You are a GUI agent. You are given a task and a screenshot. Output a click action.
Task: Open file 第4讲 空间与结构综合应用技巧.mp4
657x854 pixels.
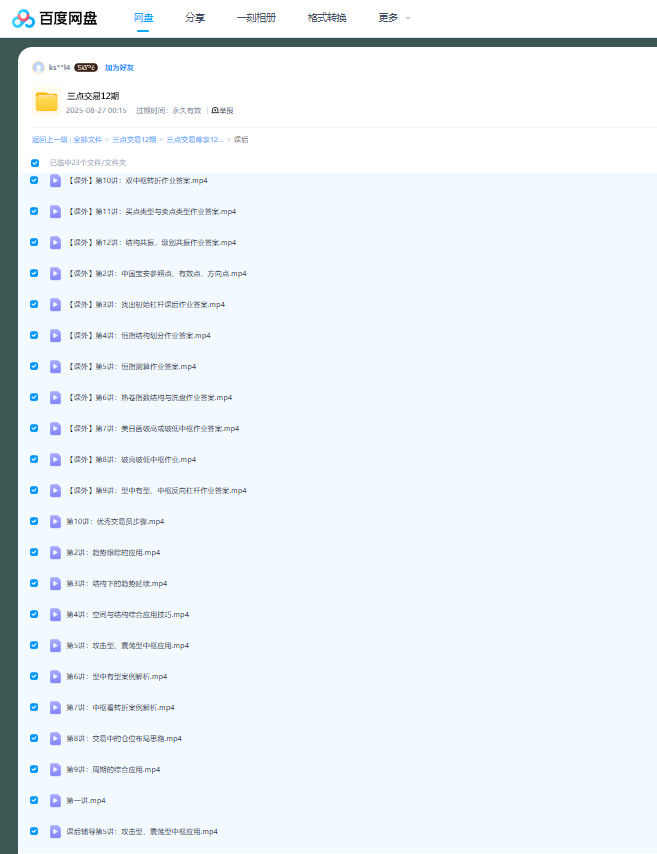[x=127, y=614]
